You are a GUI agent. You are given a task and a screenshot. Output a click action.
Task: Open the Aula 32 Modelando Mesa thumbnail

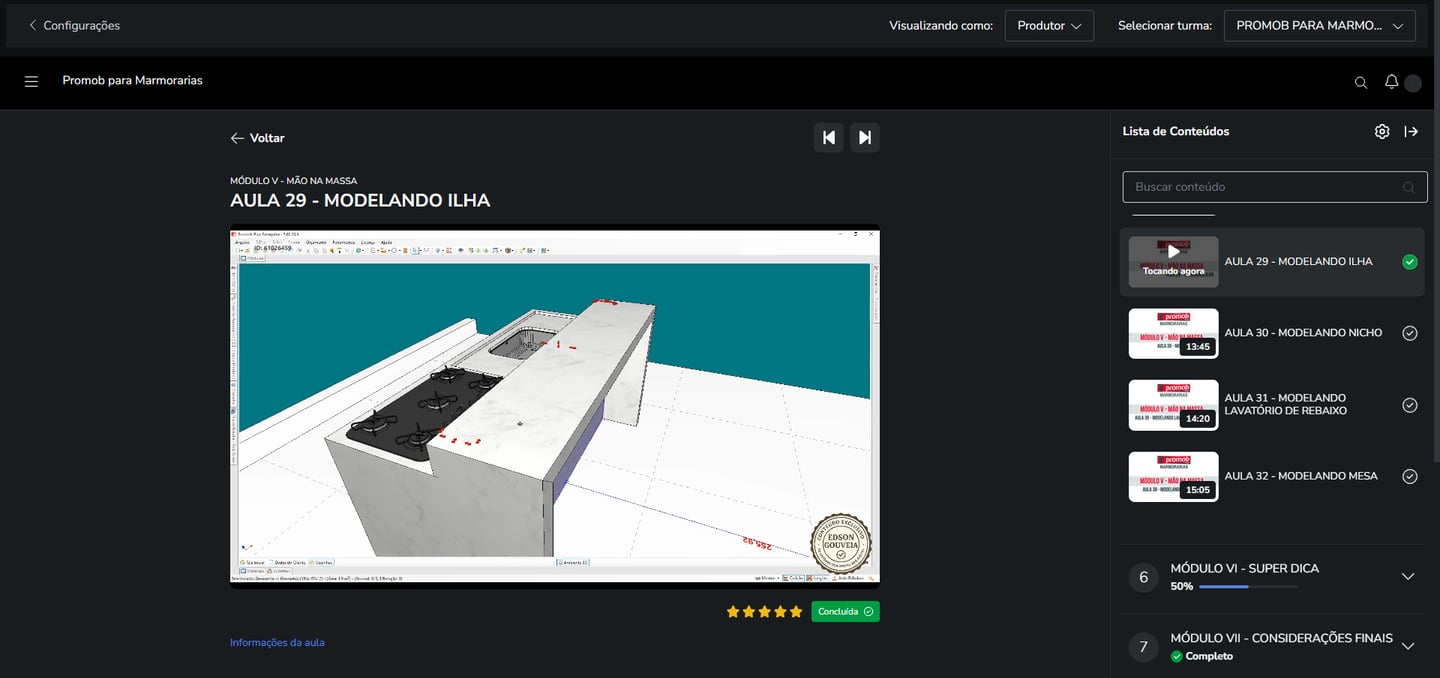click(x=1174, y=476)
